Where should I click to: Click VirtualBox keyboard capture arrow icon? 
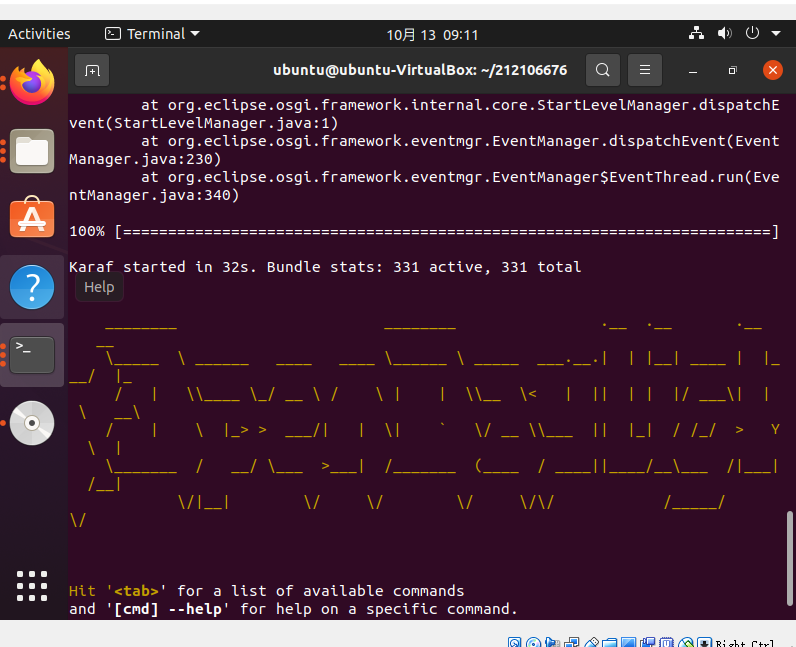pos(705,642)
